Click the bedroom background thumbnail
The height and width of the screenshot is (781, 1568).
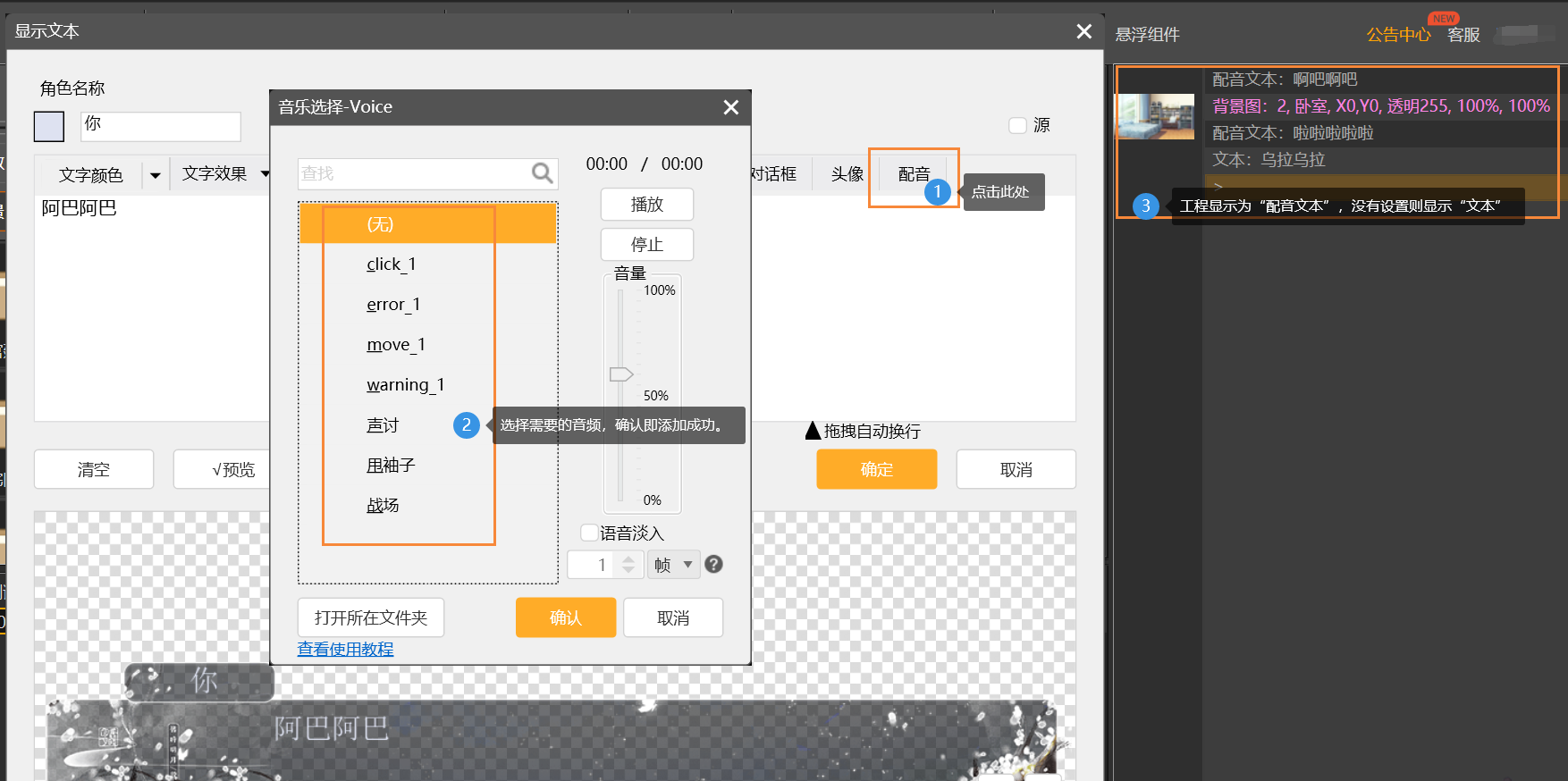click(1155, 116)
